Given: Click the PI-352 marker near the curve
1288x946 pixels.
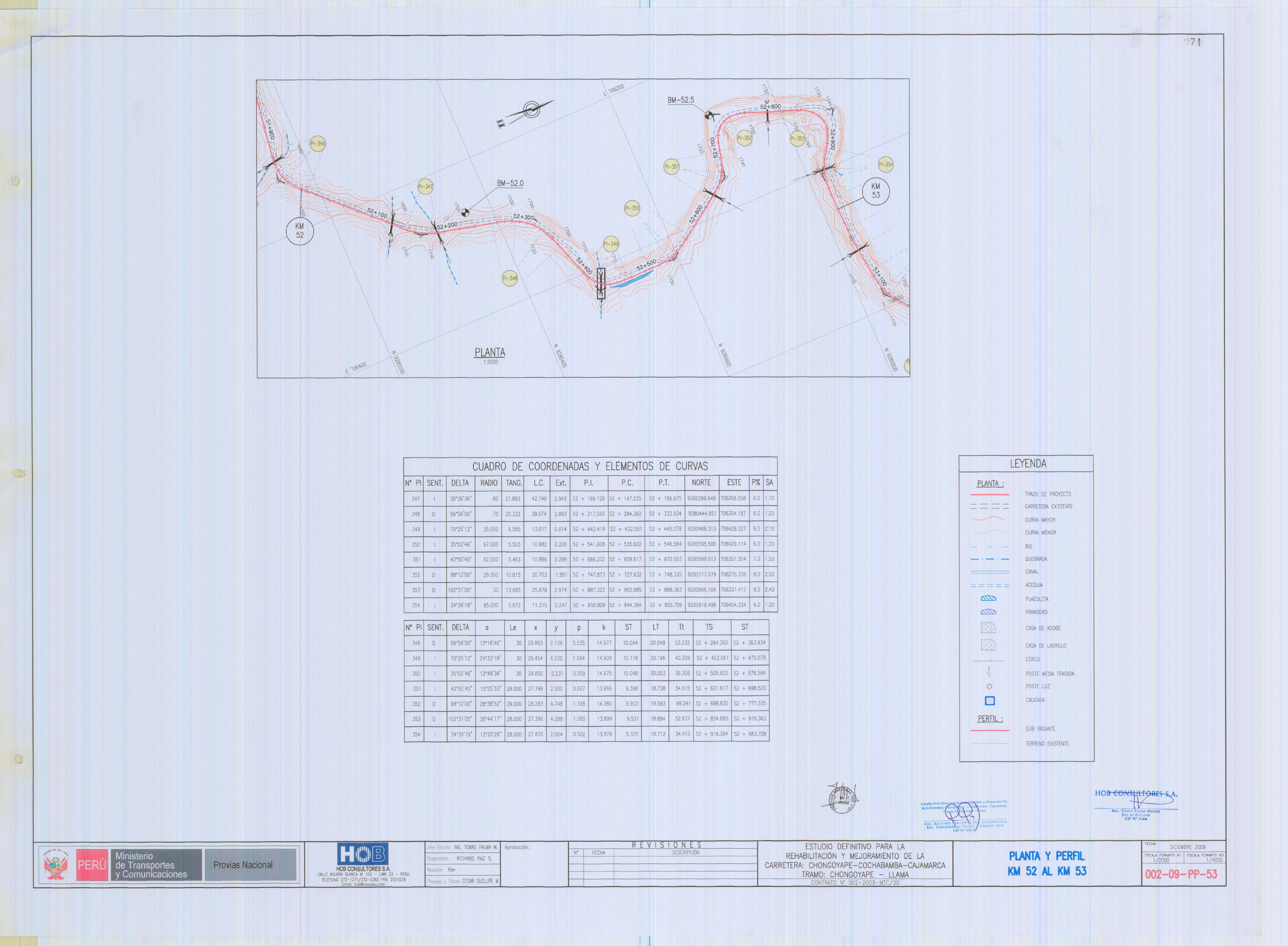Looking at the screenshot, I should [744, 138].
